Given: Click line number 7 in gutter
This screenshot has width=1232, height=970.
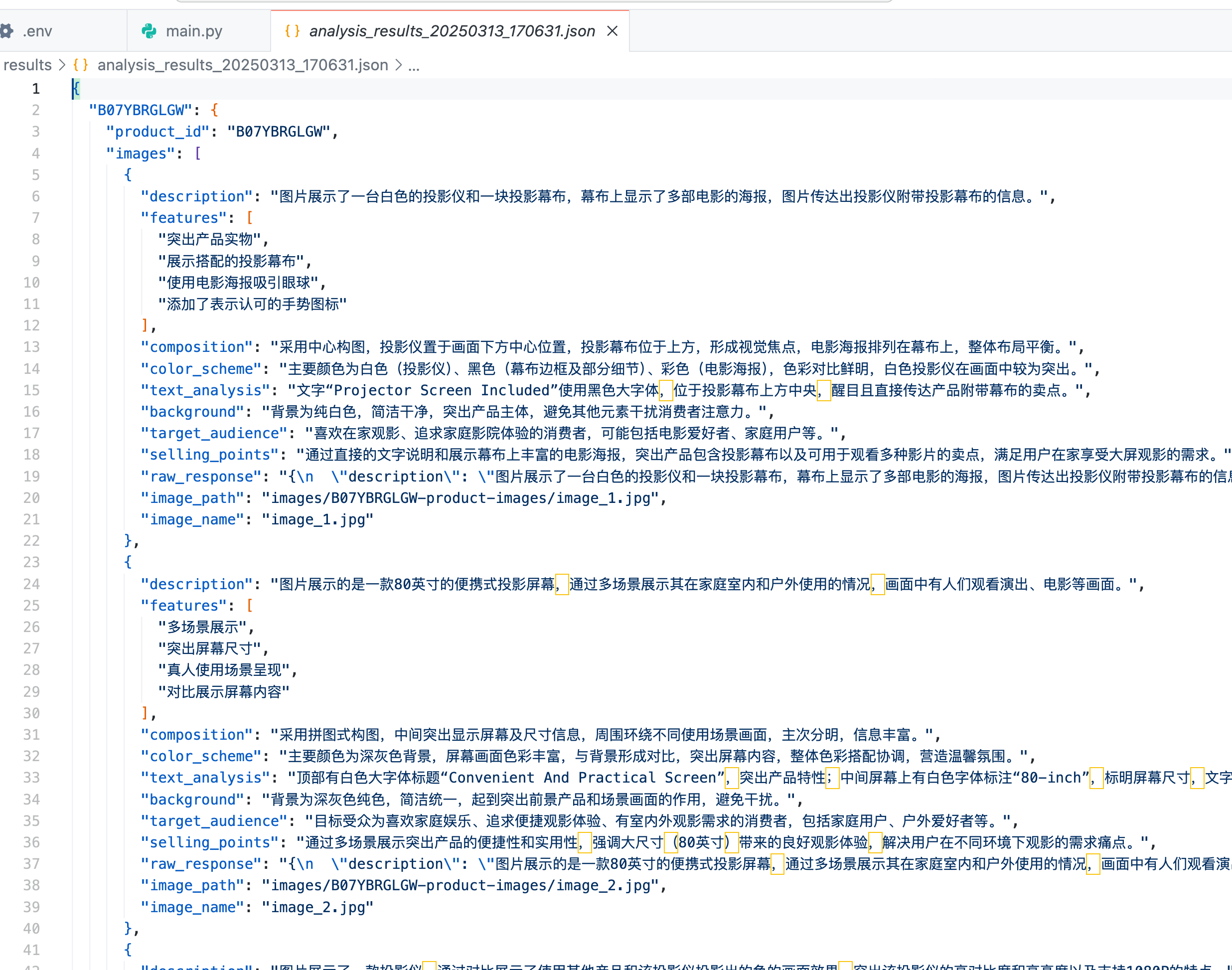Looking at the screenshot, I should [35, 217].
